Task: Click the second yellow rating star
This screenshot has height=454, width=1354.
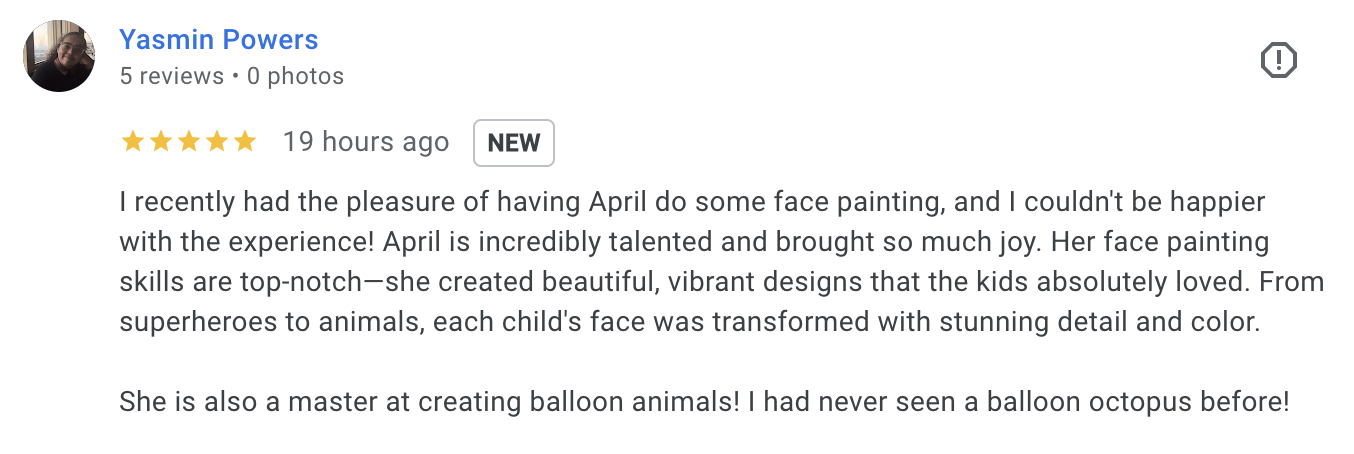Action: 160,142
